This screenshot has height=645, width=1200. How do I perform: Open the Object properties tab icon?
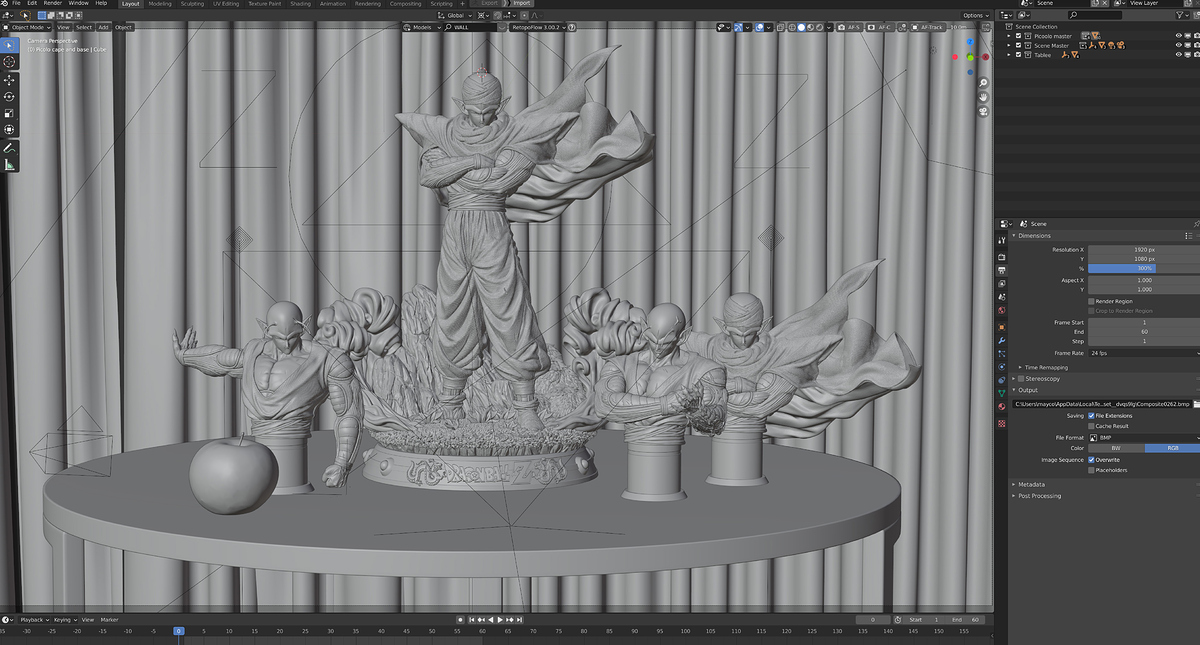click(1002, 326)
